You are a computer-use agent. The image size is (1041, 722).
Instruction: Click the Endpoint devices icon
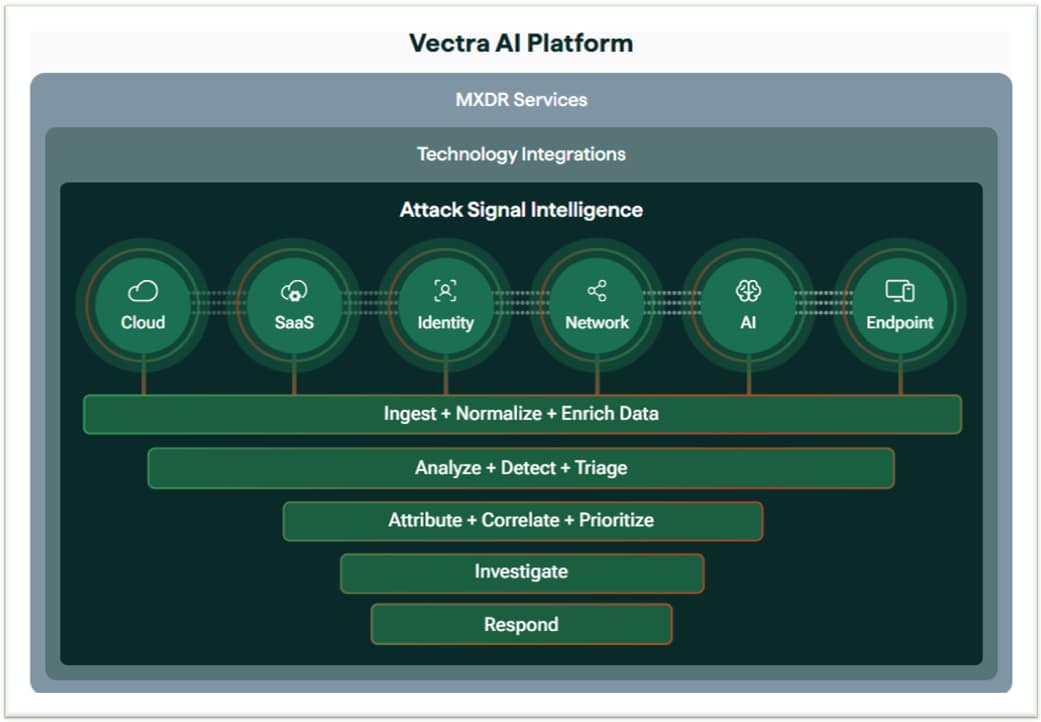pyautogui.click(x=899, y=291)
